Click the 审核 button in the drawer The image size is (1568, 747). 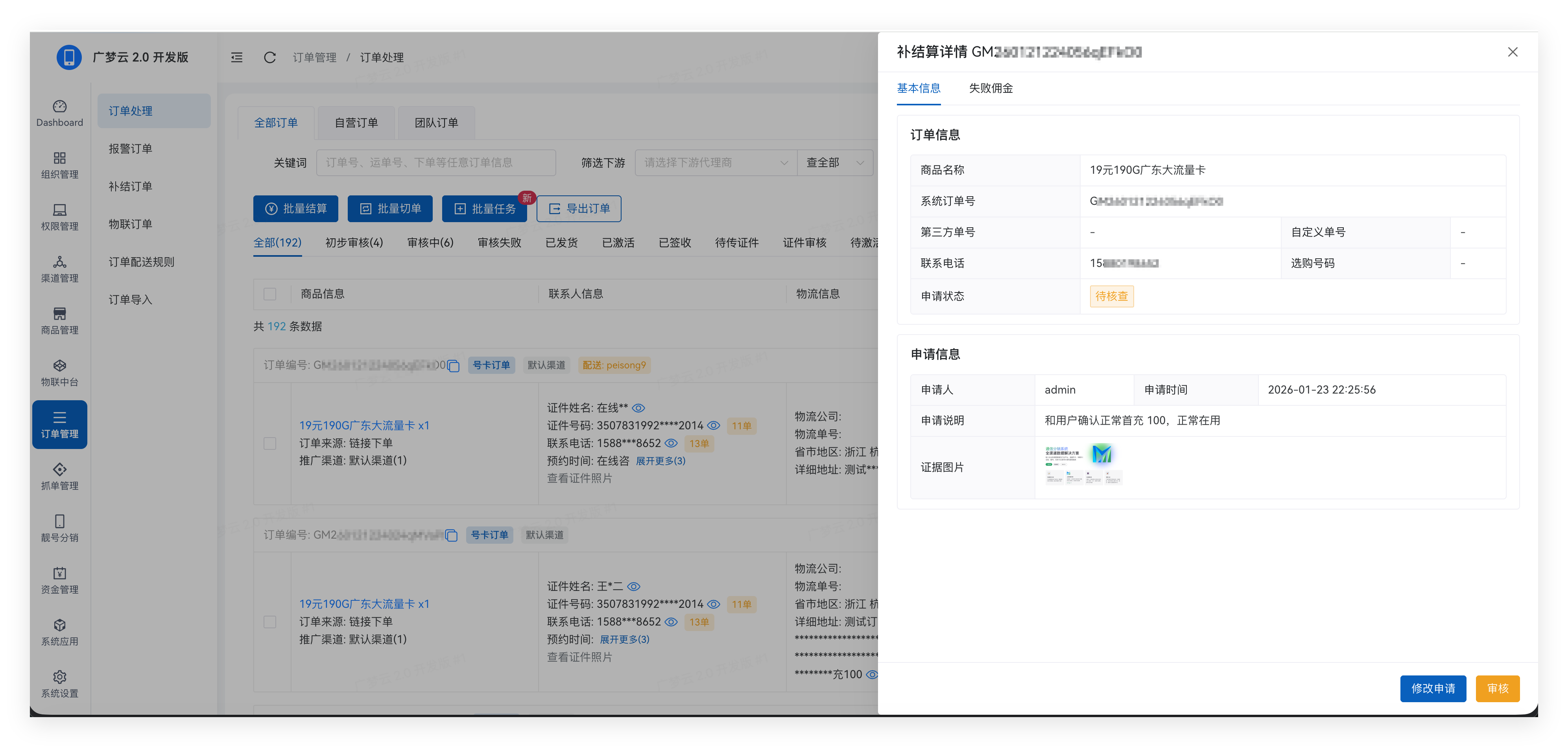click(x=1498, y=688)
